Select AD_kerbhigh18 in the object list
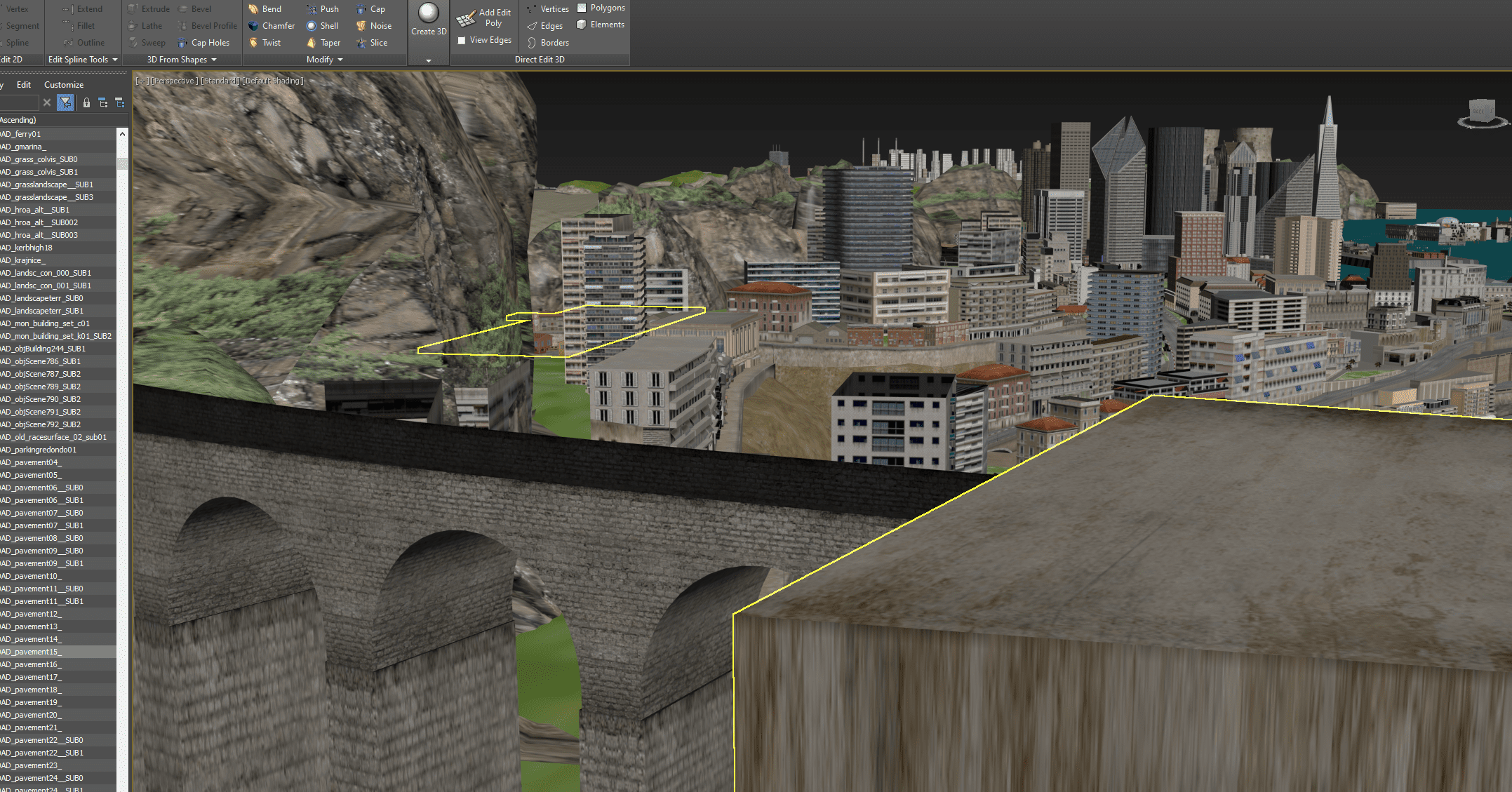1512x792 pixels. (x=58, y=248)
